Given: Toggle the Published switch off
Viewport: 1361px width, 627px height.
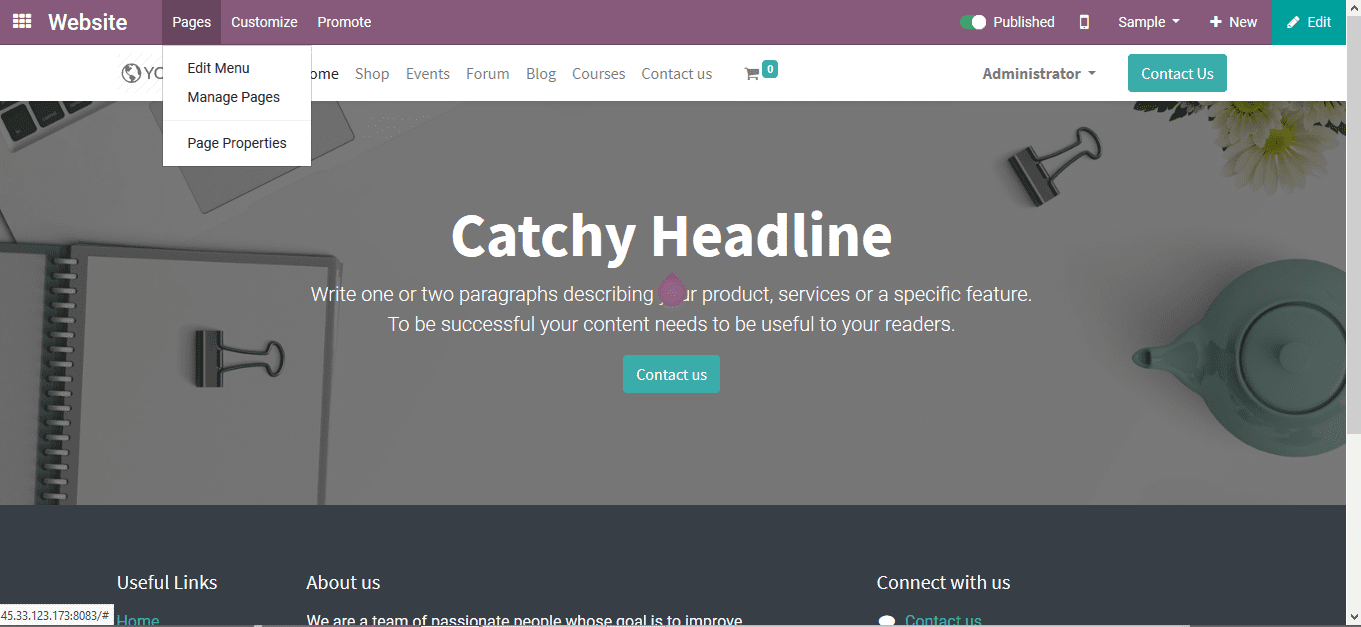Looking at the screenshot, I should click(972, 21).
